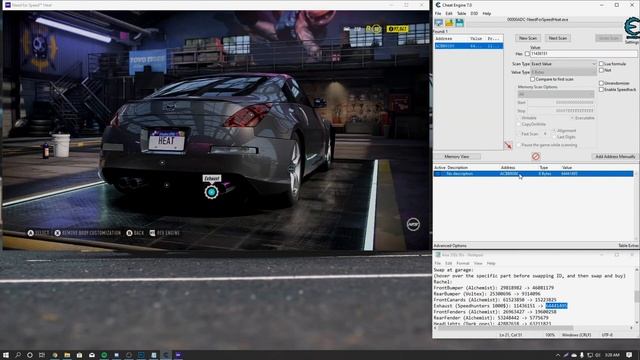The image size is (640, 360).
Task: Open Action Center notification icon
Action: 630,355
